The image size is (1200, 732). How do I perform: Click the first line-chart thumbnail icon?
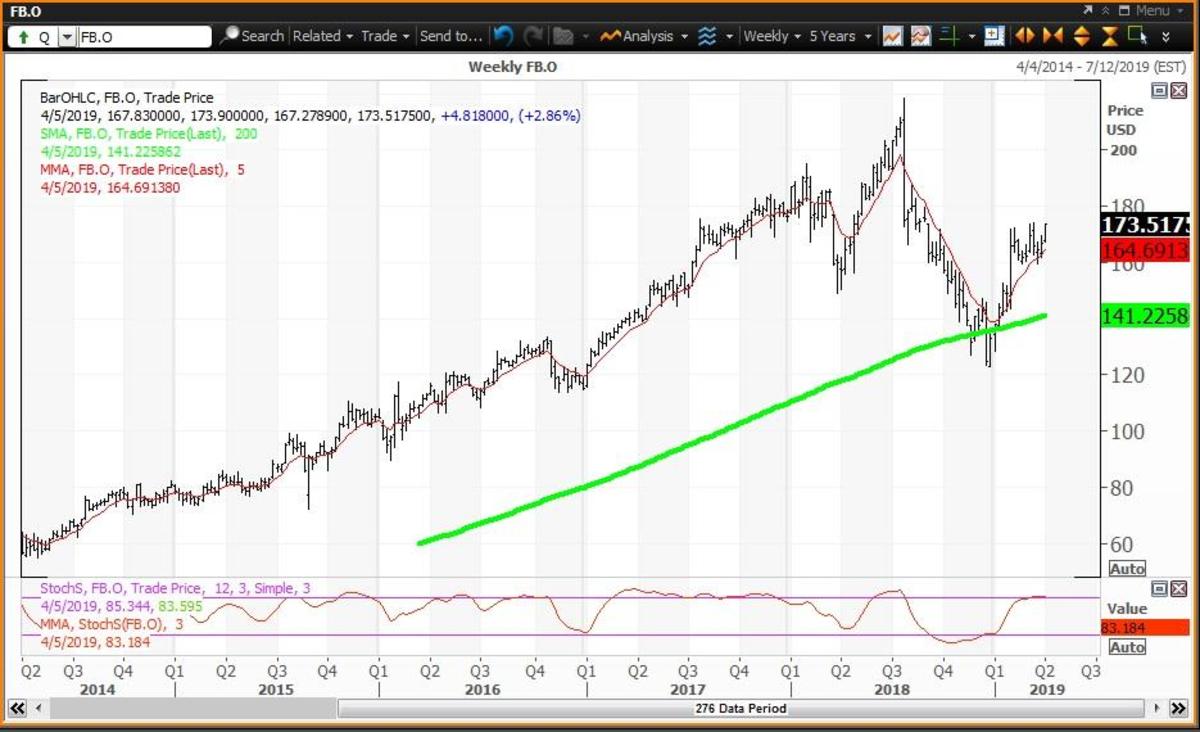coord(893,36)
